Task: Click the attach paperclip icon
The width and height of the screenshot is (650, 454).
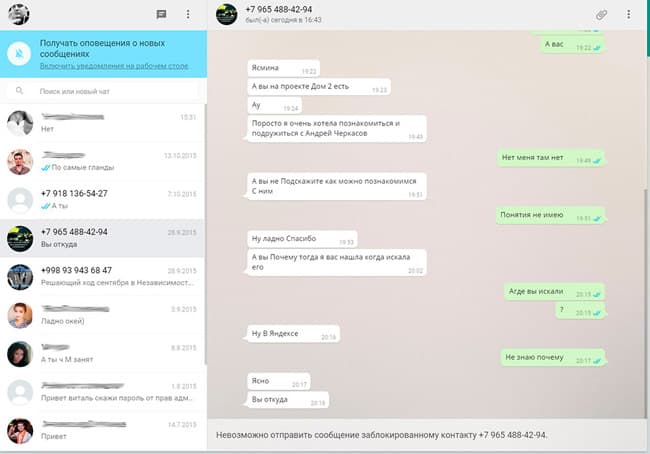Action: (601, 15)
